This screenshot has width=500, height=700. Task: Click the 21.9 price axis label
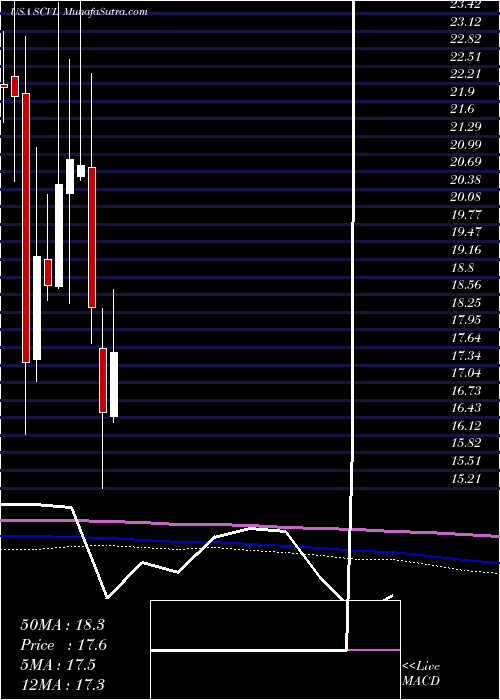coord(462,92)
